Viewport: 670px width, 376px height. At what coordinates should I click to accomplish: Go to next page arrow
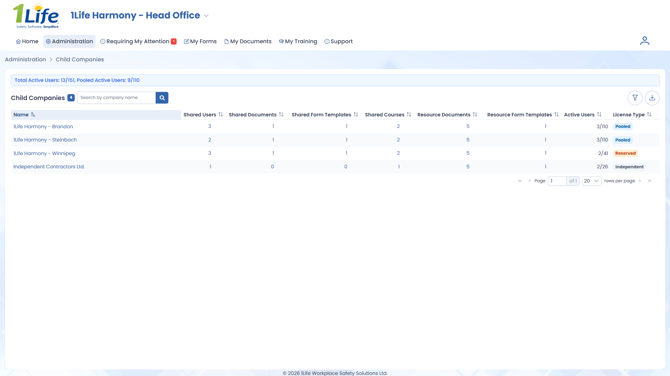click(x=640, y=181)
